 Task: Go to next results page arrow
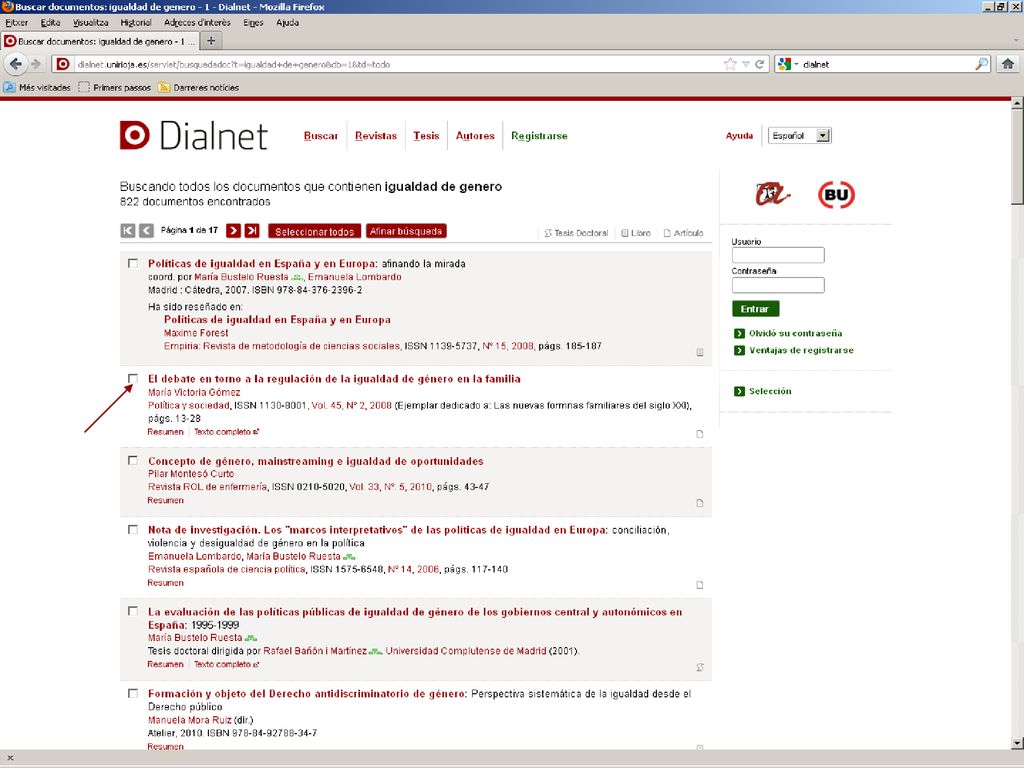[233, 231]
